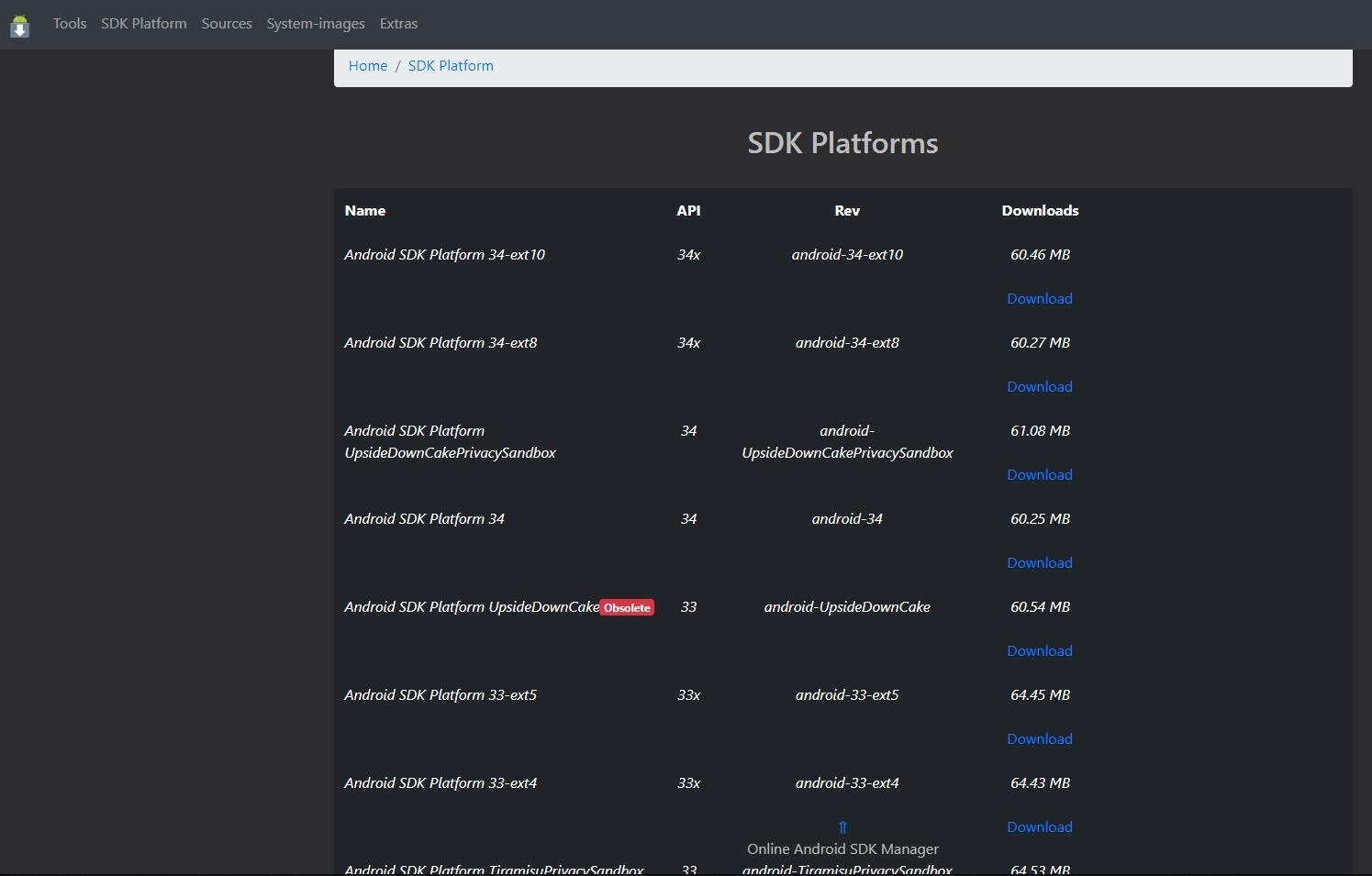Select 'Android SDK Platform 34' name
This screenshot has width=1372, height=876.
click(424, 519)
